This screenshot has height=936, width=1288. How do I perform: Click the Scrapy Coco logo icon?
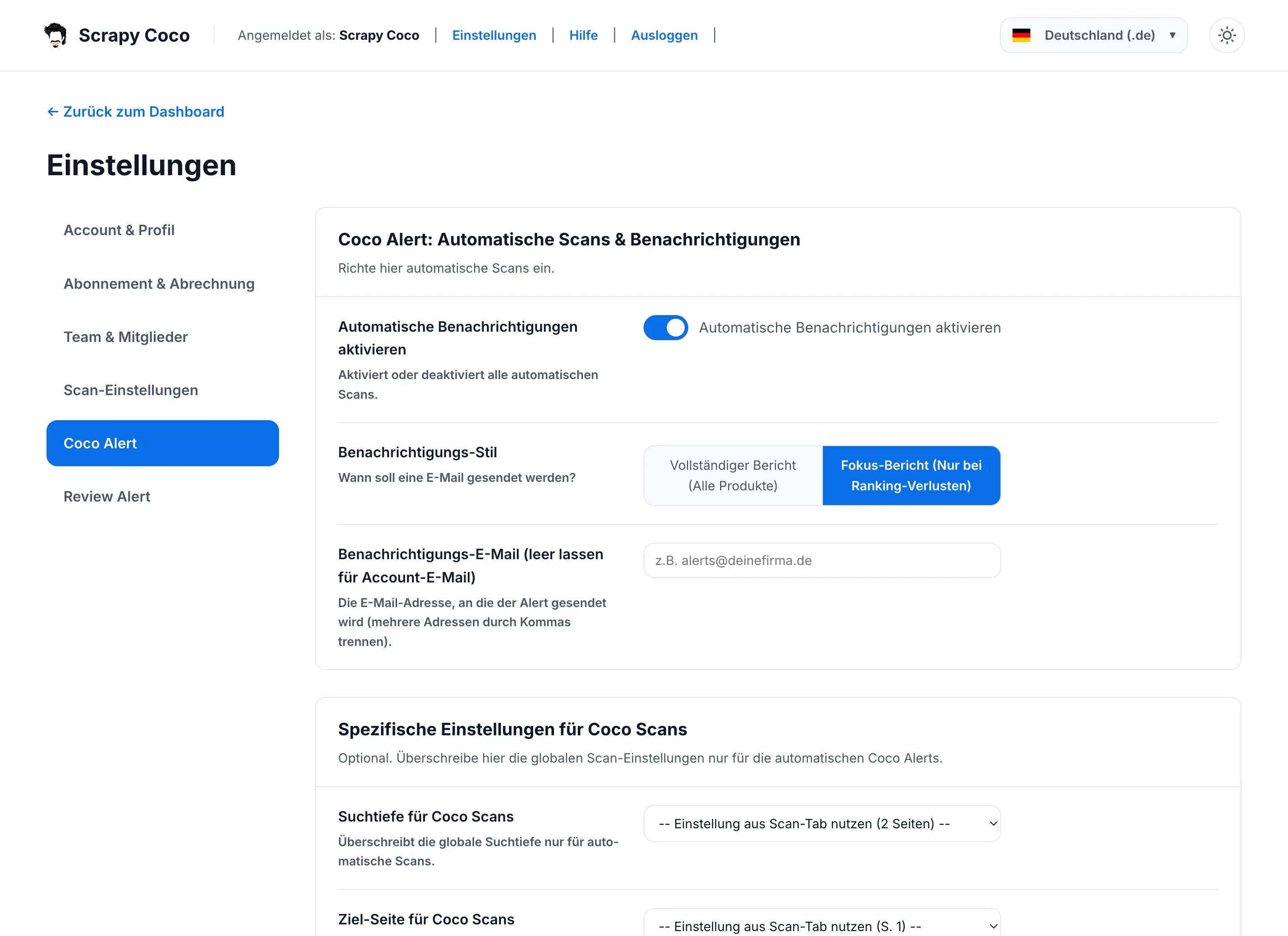click(55, 35)
